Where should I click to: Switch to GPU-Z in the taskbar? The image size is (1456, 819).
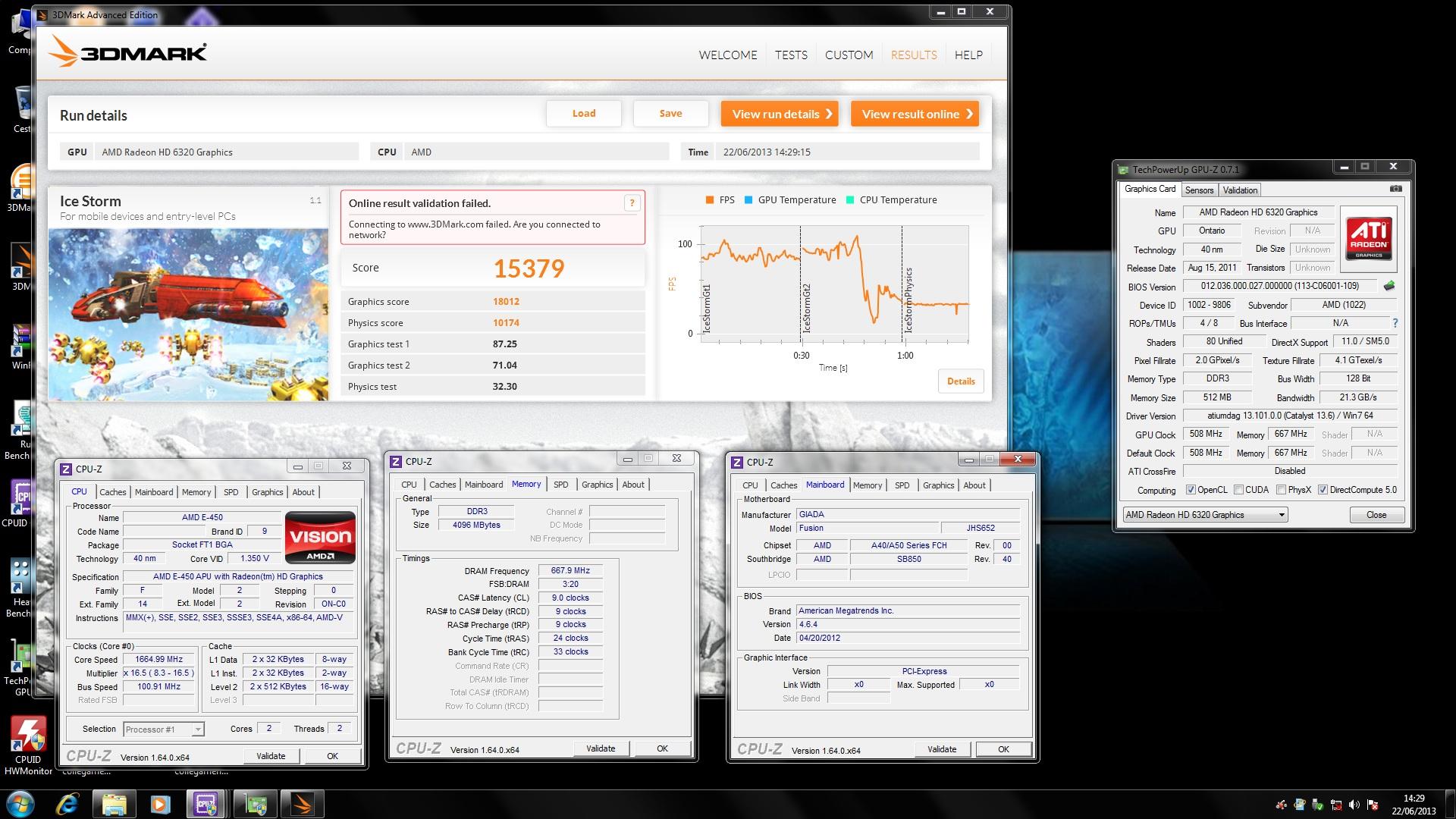(x=256, y=804)
